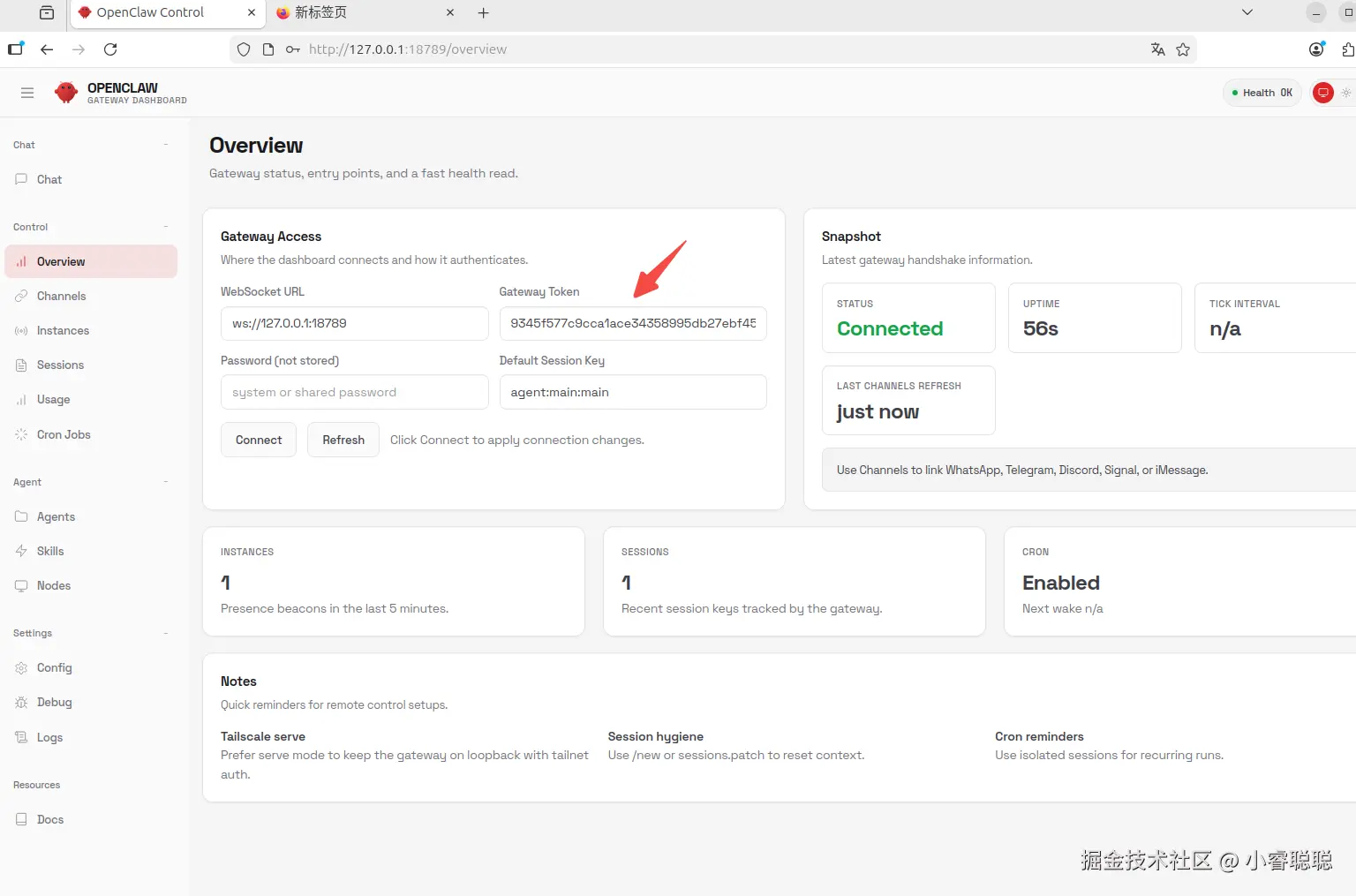Open the Channels page

91,296
